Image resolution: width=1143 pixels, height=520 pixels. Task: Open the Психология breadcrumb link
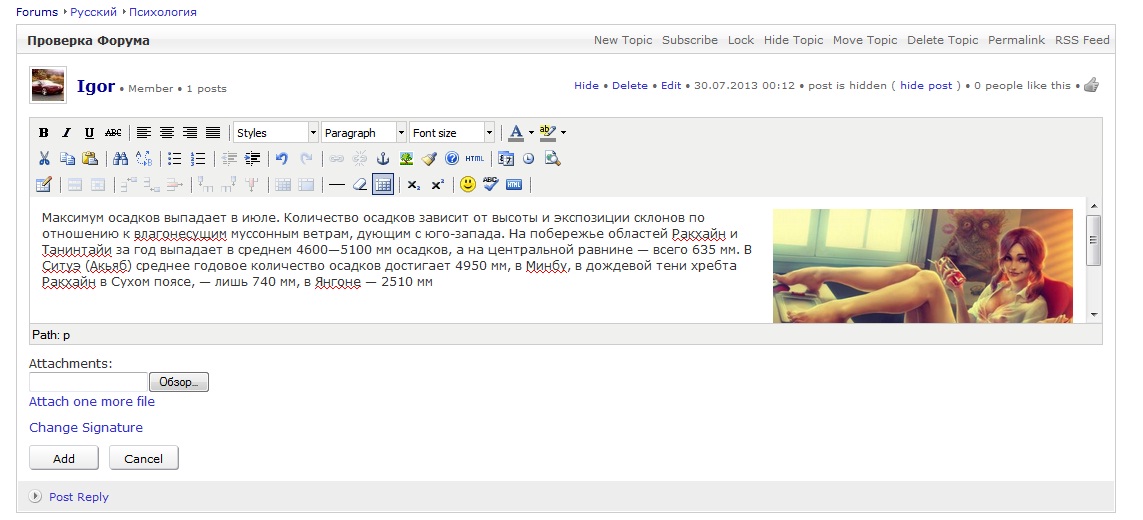[163, 12]
